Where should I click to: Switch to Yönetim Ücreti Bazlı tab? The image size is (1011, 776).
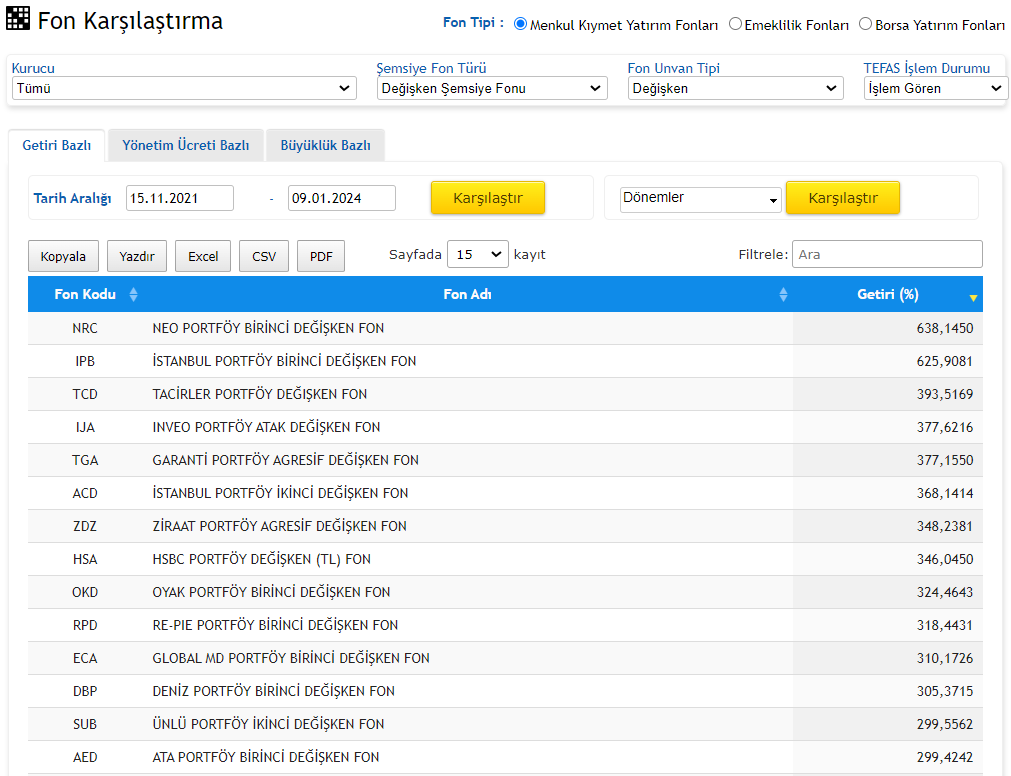coord(186,146)
